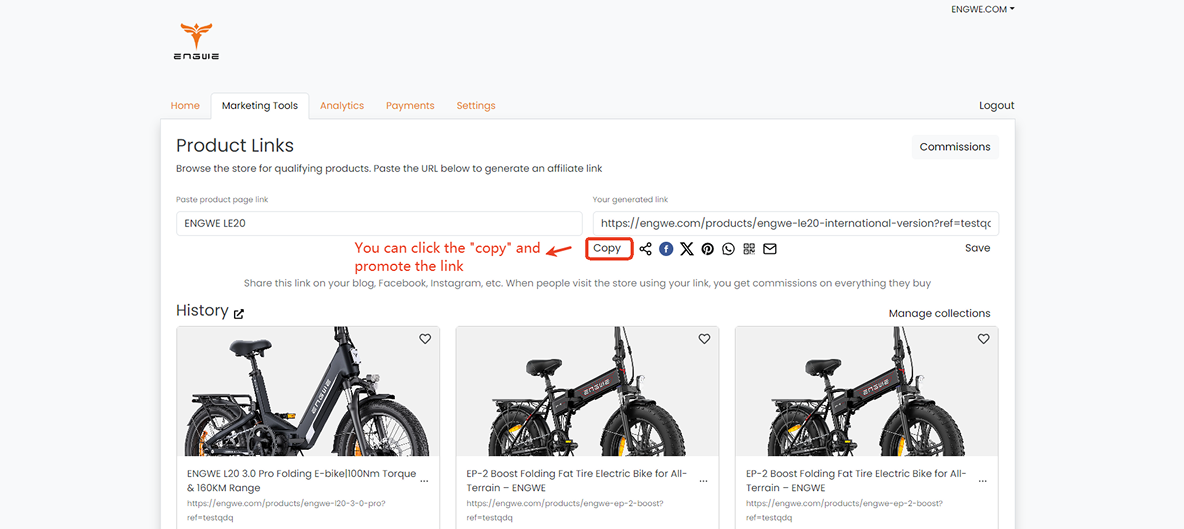Click the middle card EP-2 Boost title
1184x529 pixels.
point(577,481)
